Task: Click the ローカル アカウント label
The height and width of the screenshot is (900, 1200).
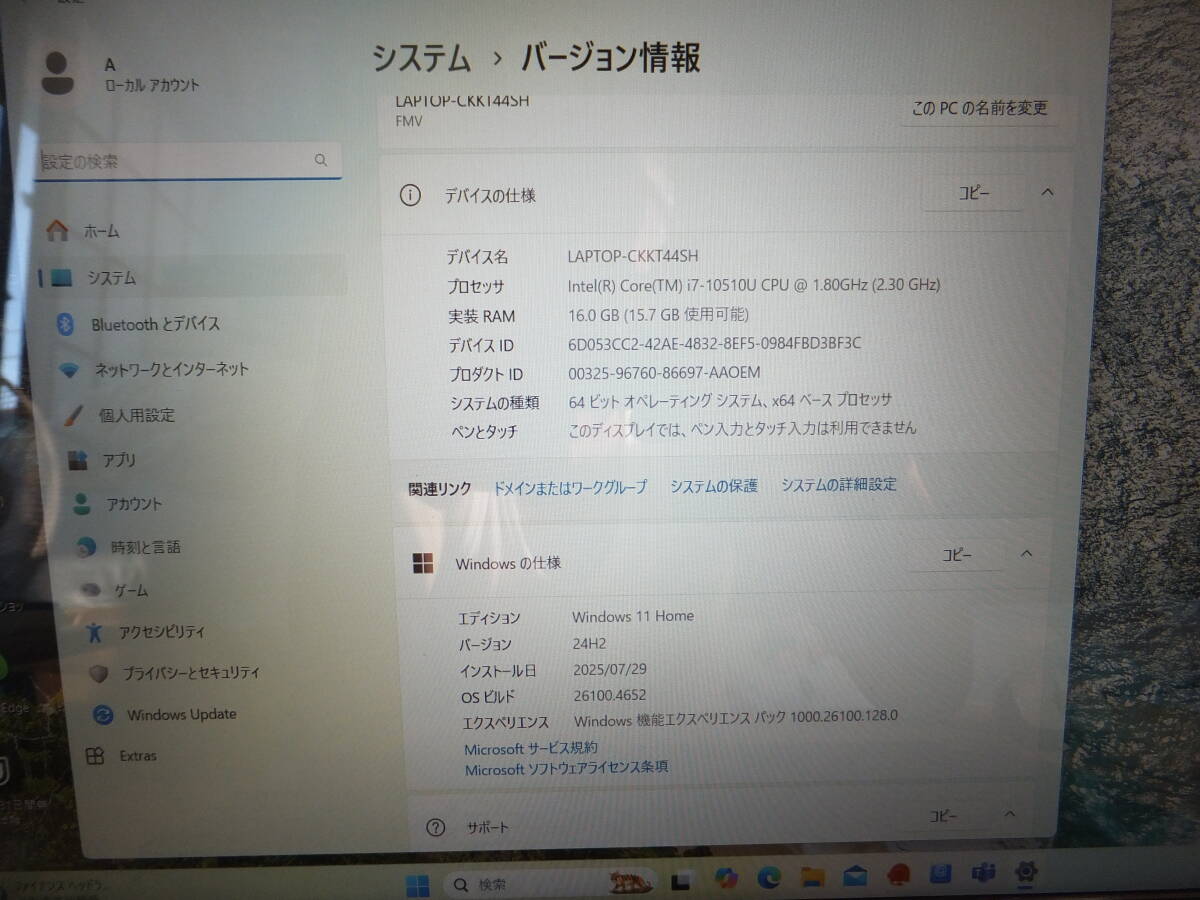Action: [x=152, y=85]
